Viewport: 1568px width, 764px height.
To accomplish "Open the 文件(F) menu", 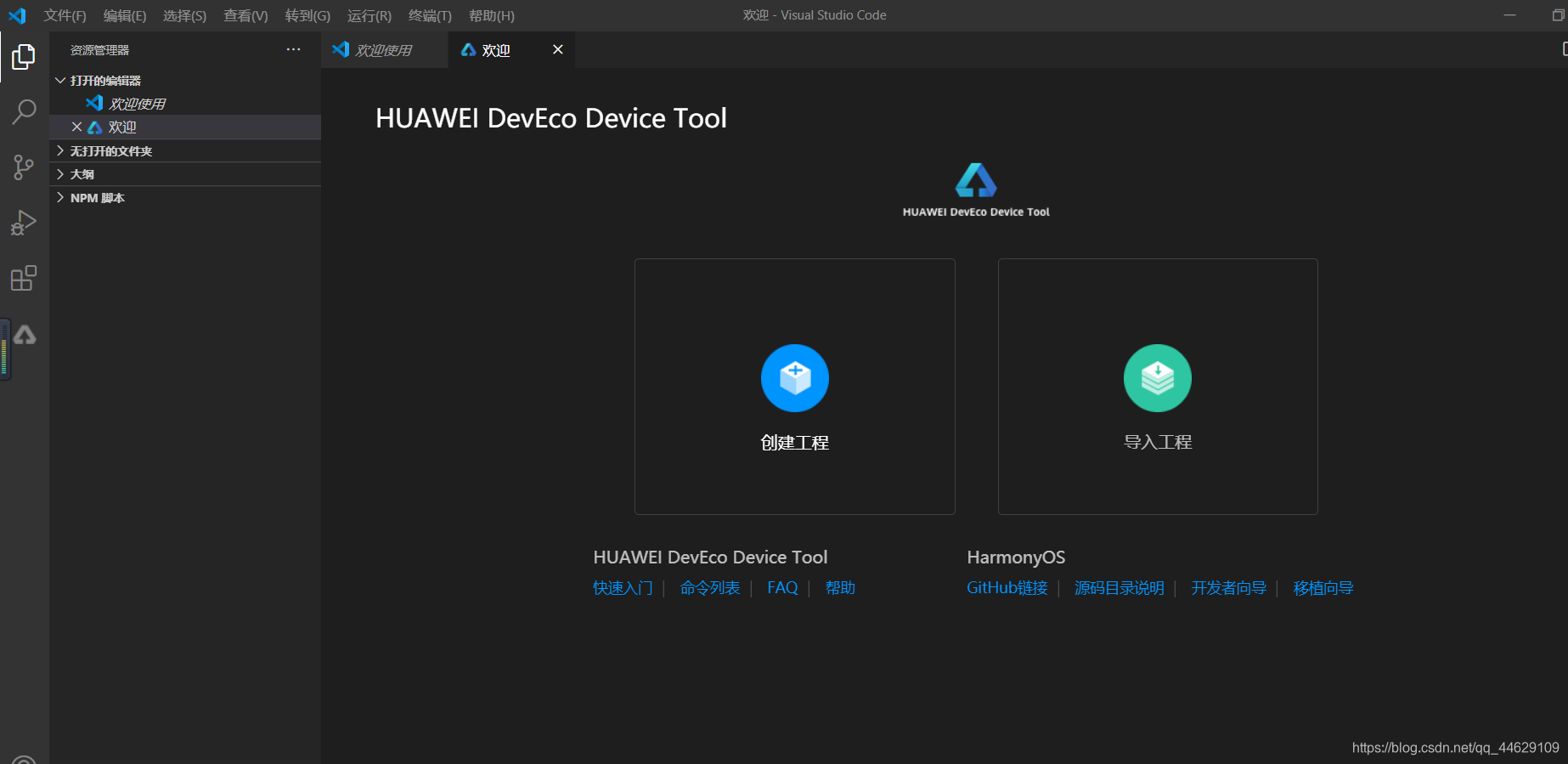I will coord(65,15).
